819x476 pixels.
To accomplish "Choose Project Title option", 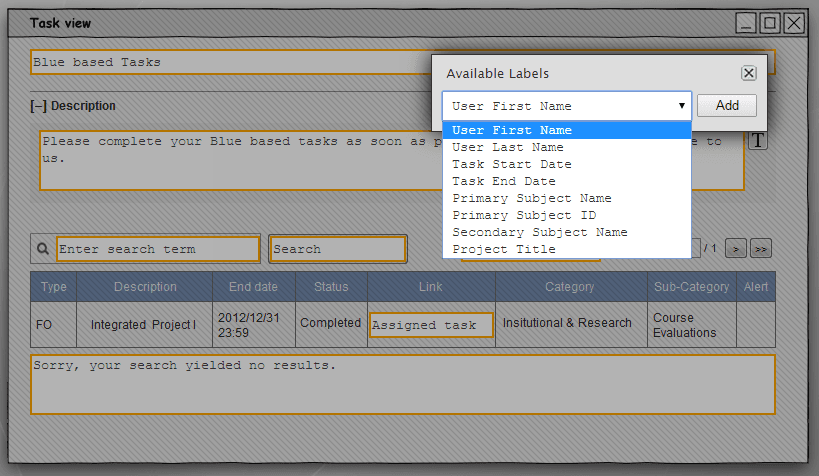I will coord(567,249).
